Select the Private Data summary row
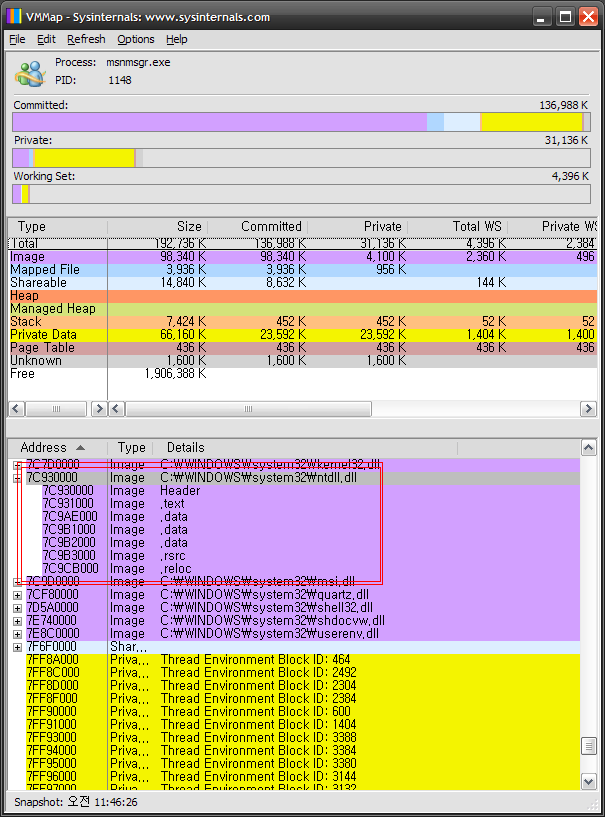 (302, 335)
